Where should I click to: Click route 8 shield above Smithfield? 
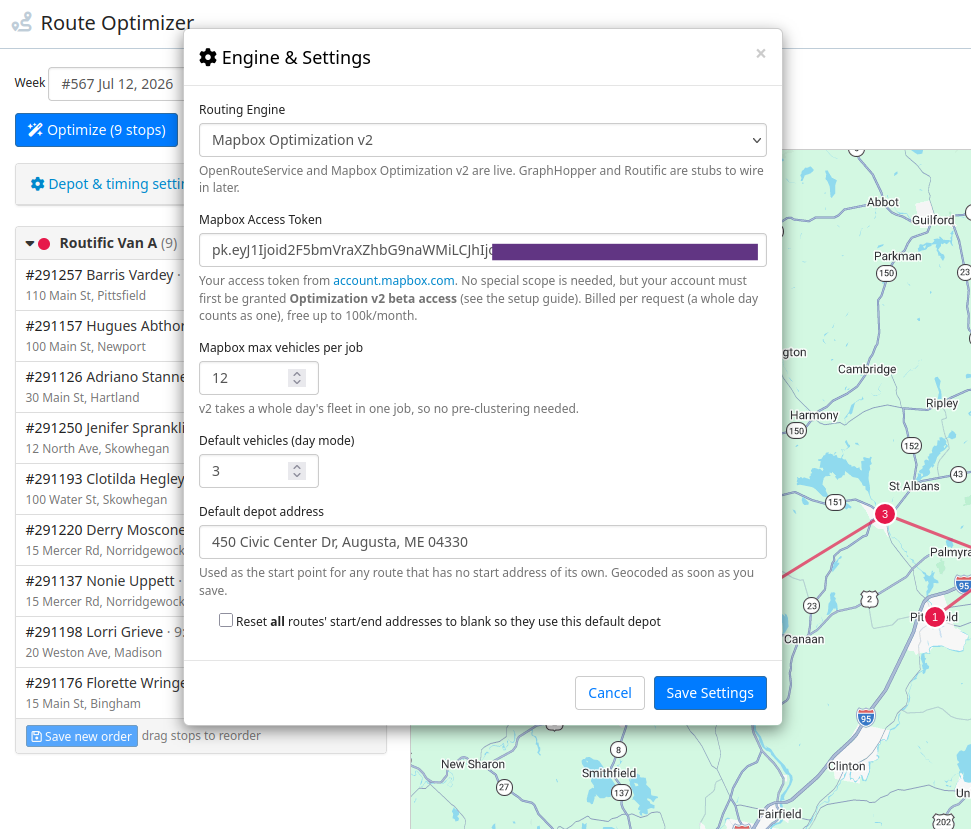[618, 750]
